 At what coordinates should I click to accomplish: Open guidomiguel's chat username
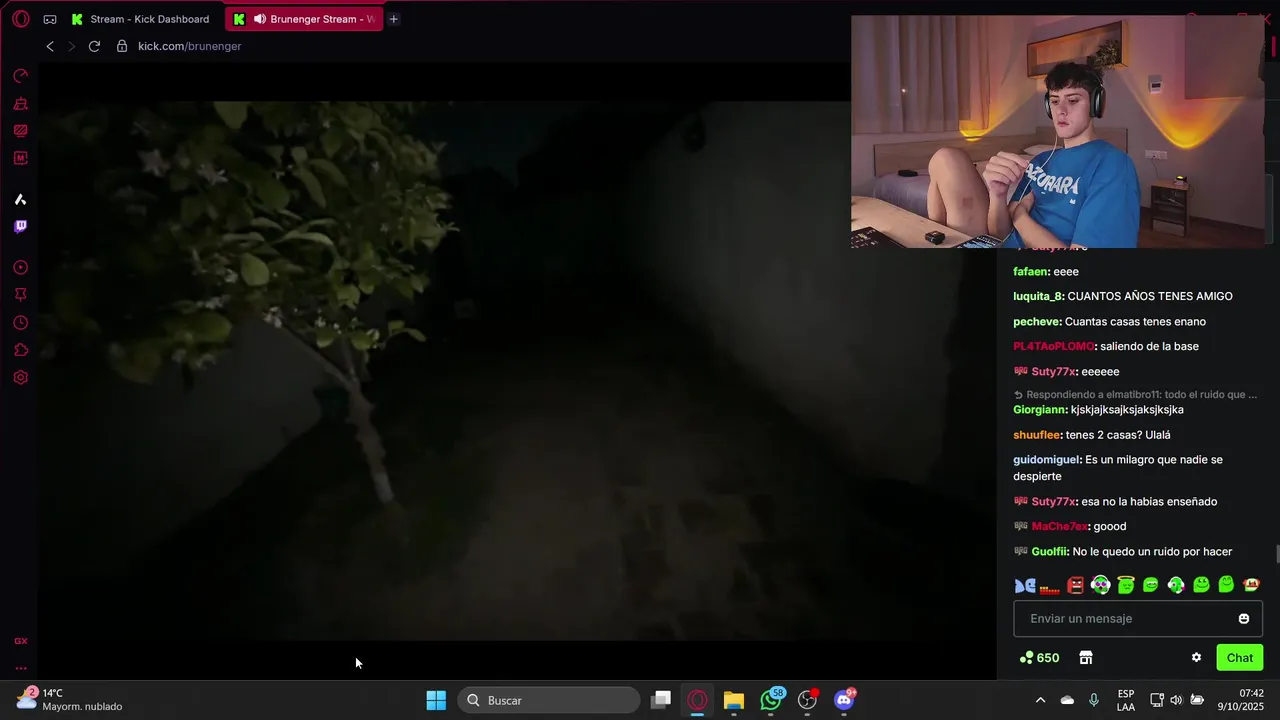pos(1046,460)
